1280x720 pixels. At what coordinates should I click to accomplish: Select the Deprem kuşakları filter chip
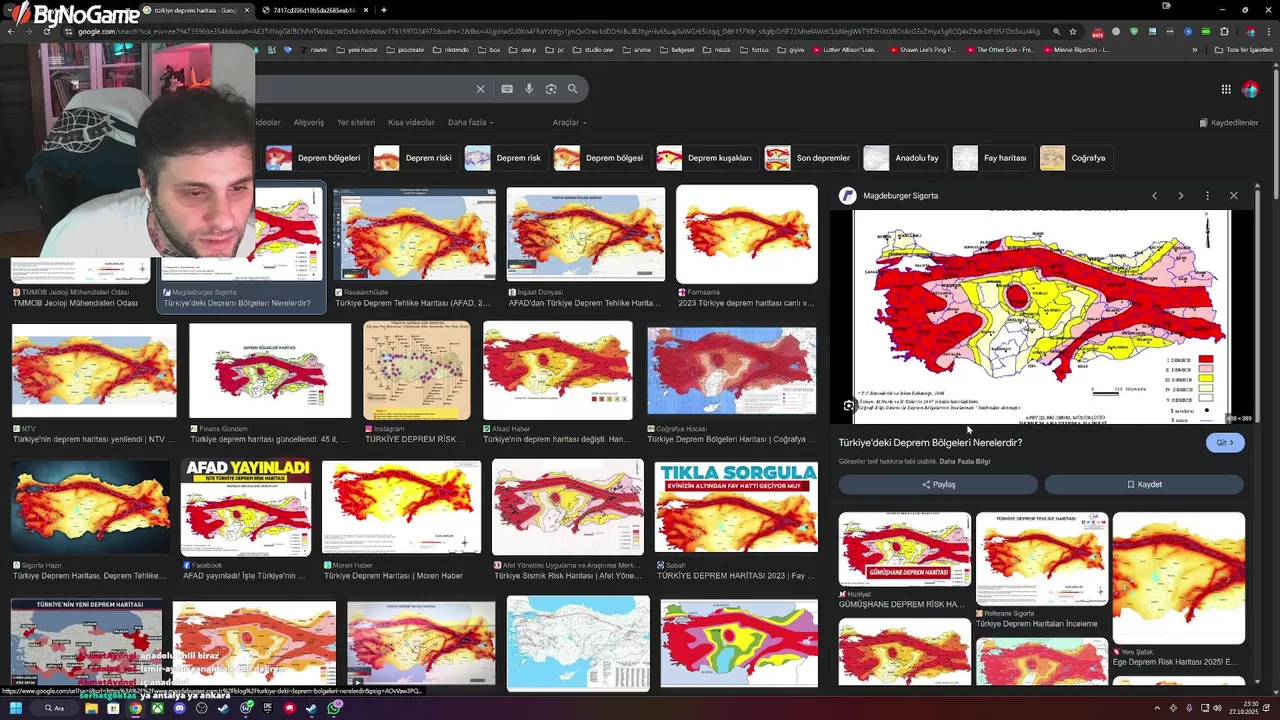pyautogui.click(x=706, y=158)
